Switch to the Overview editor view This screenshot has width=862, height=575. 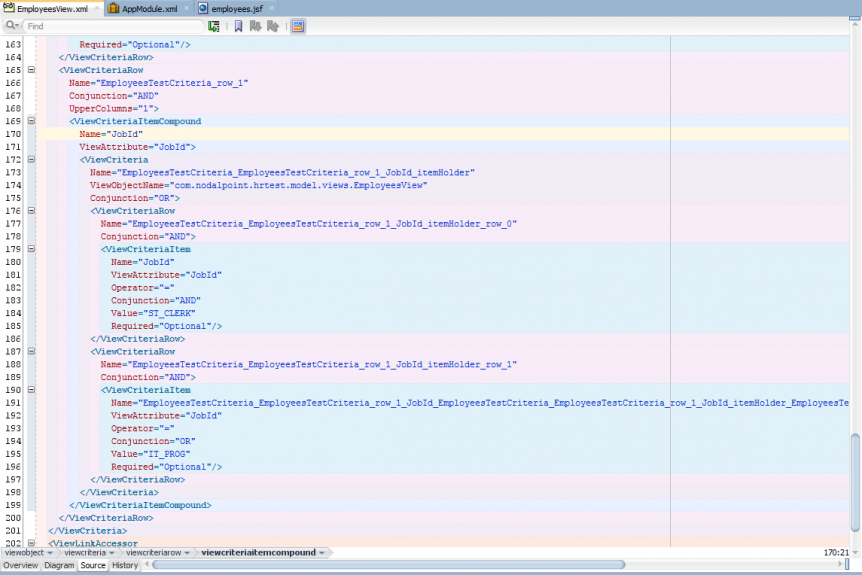point(20,565)
